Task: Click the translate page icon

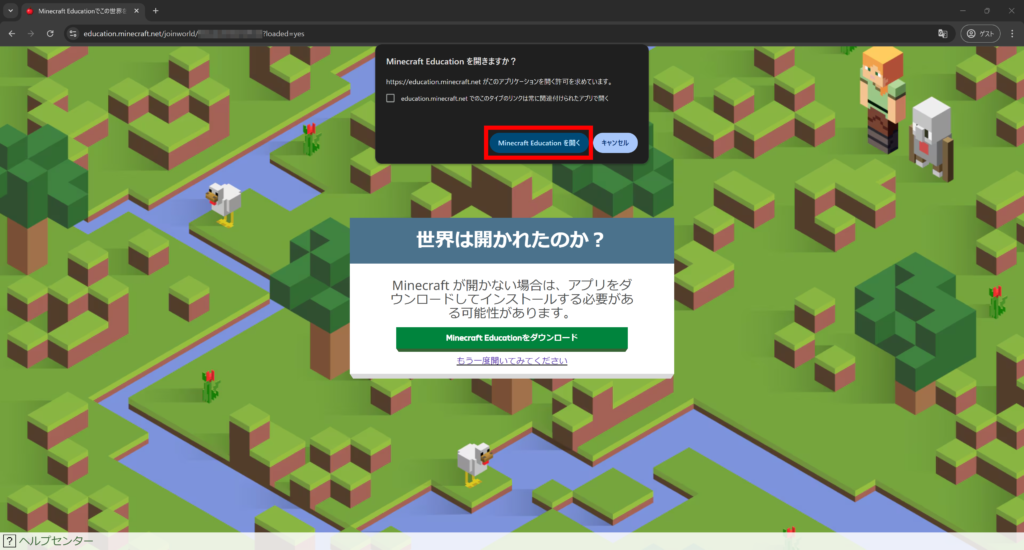Action: click(x=941, y=33)
